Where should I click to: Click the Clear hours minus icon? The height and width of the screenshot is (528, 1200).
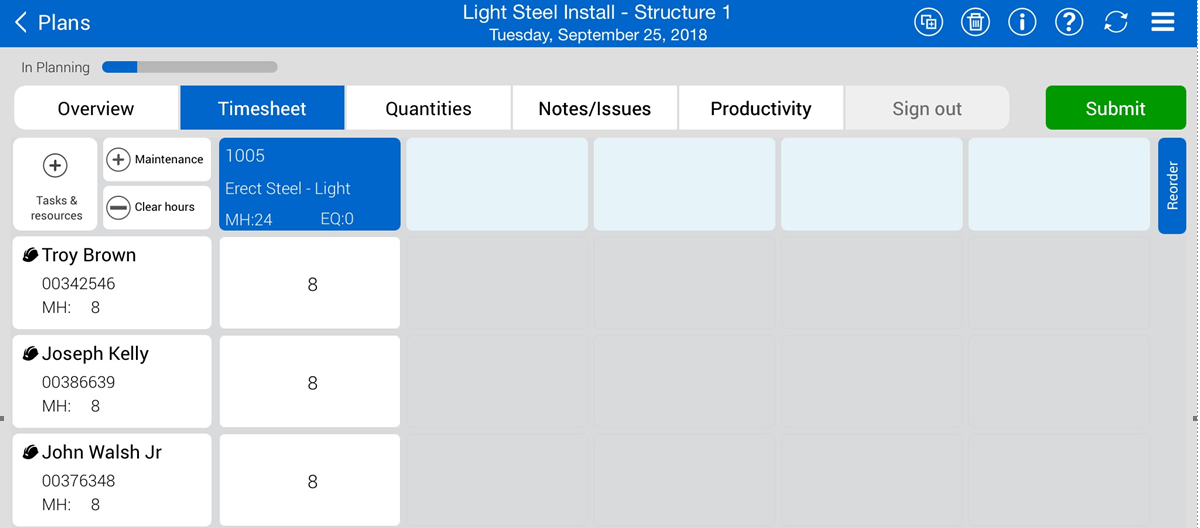[118, 207]
